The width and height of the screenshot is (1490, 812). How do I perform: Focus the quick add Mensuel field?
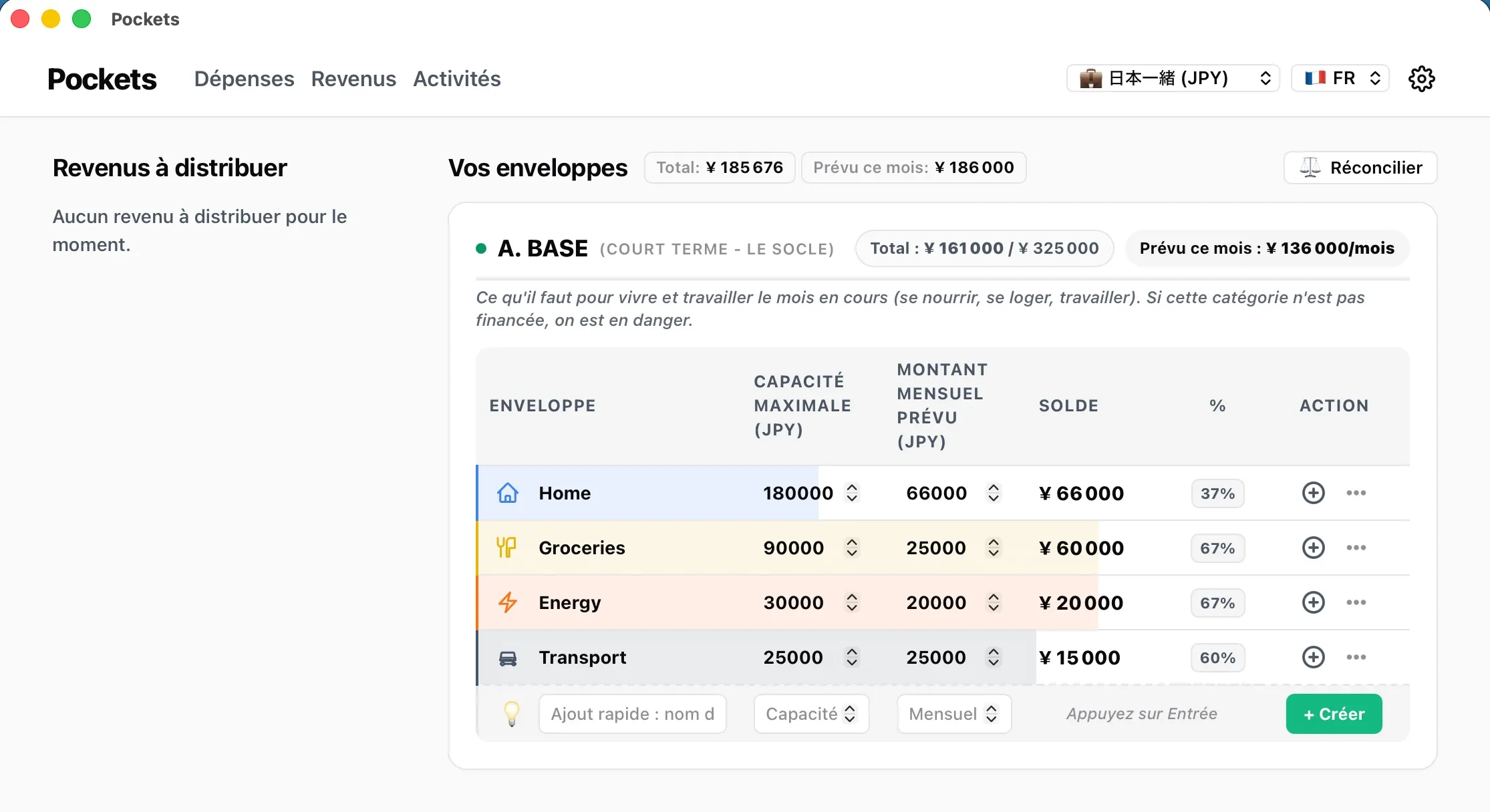point(953,714)
